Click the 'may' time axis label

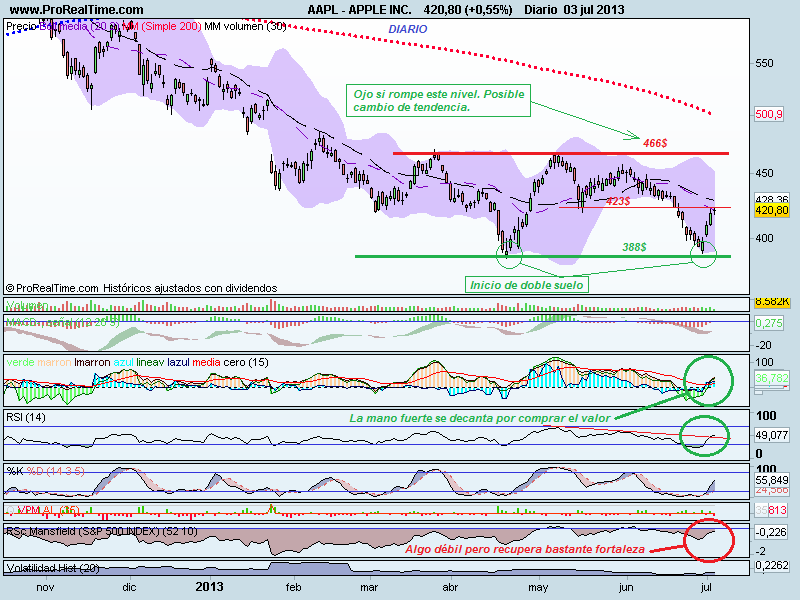(x=538, y=588)
